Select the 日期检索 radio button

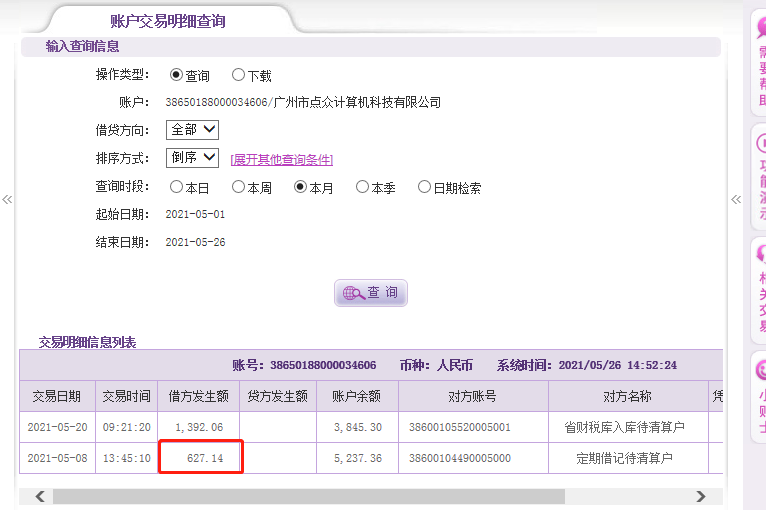424,187
